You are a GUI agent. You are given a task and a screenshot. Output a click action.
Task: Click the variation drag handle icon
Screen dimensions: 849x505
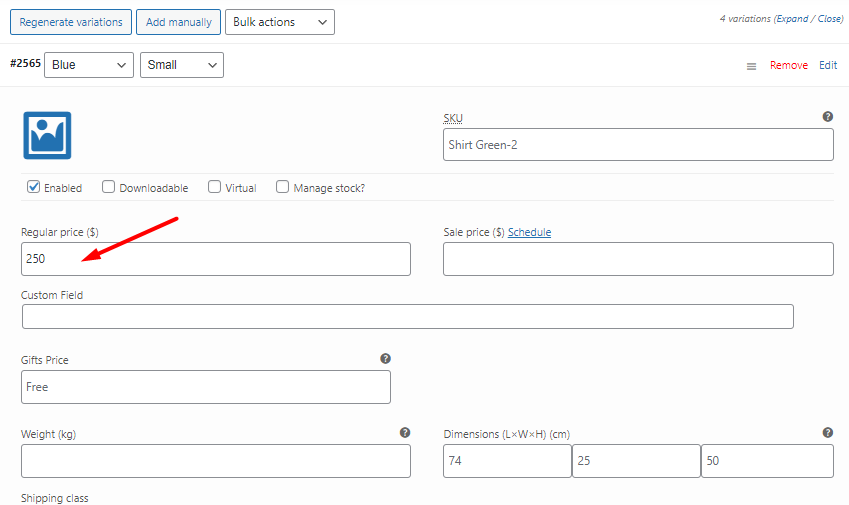pos(752,67)
